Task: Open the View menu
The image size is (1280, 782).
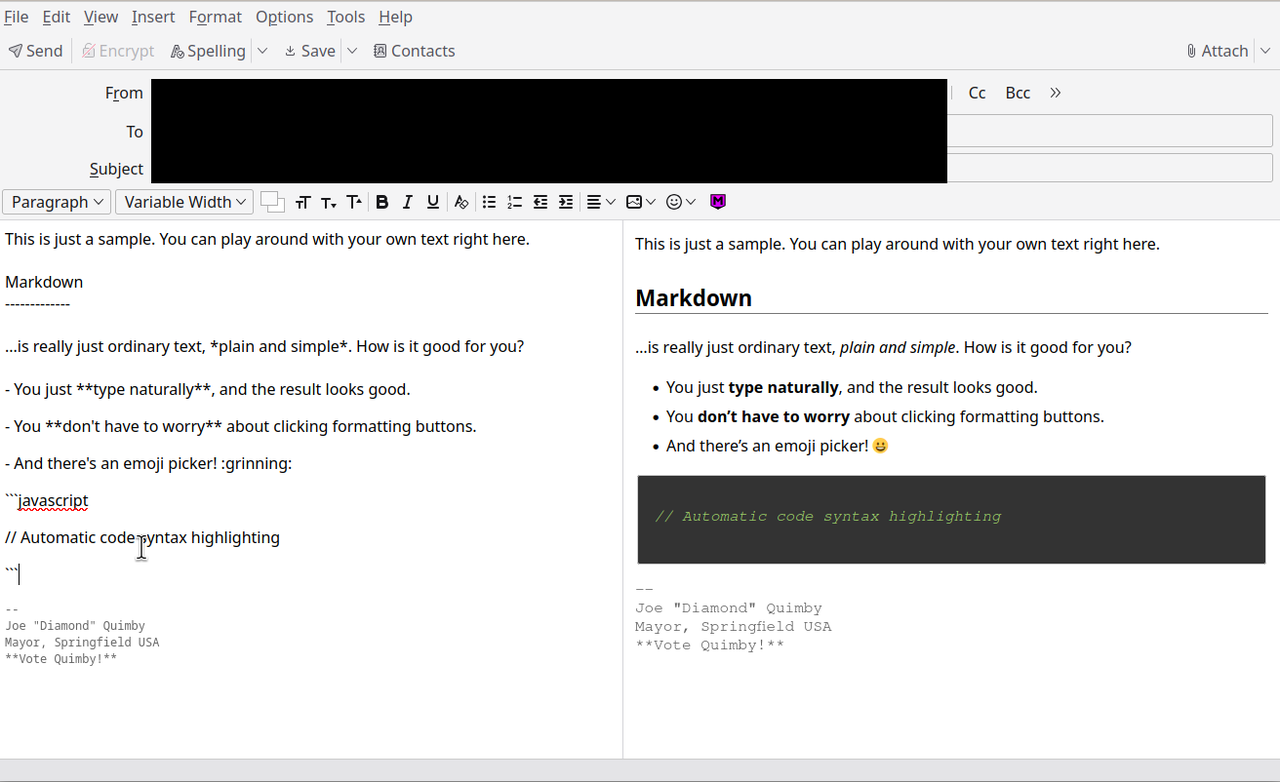Action: click(x=101, y=17)
